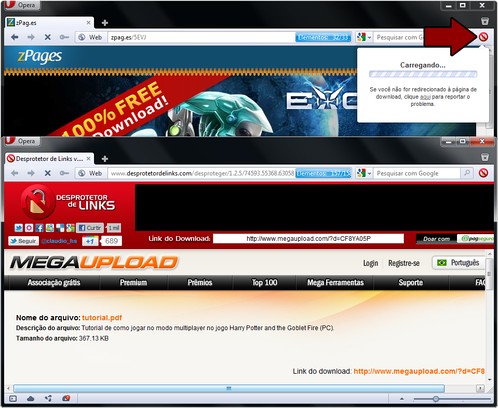Open the Megaupload Login link
Viewport: 498px width, 408px height.
[371, 263]
